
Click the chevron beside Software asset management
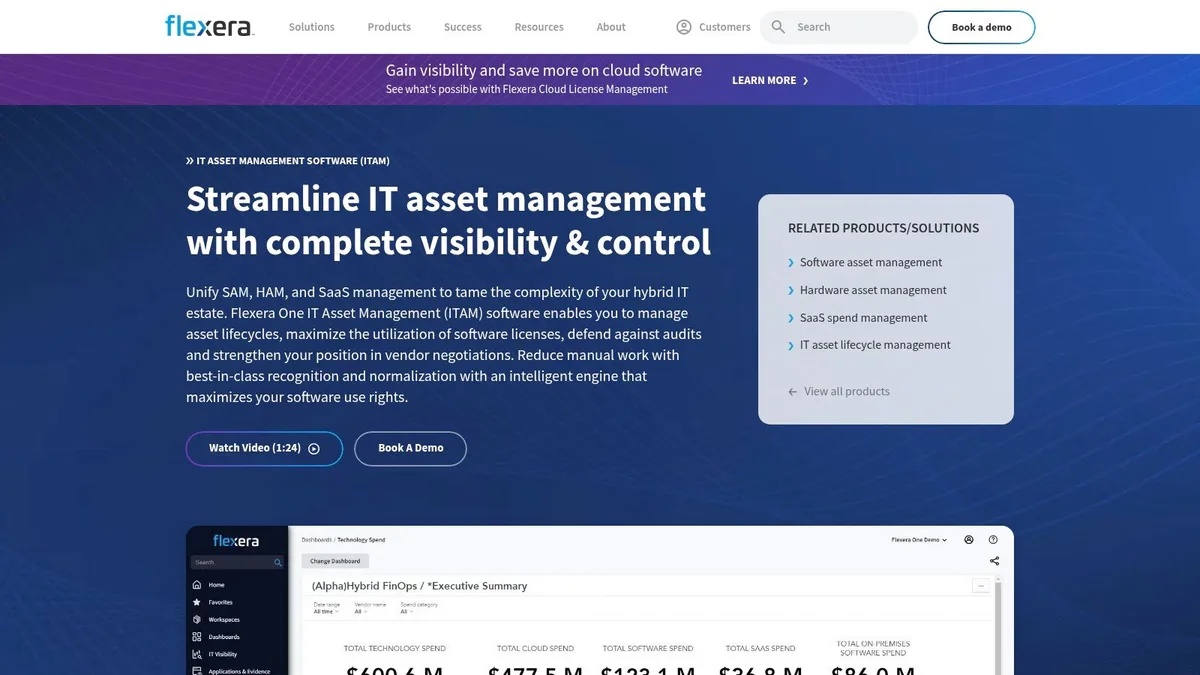(x=791, y=263)
